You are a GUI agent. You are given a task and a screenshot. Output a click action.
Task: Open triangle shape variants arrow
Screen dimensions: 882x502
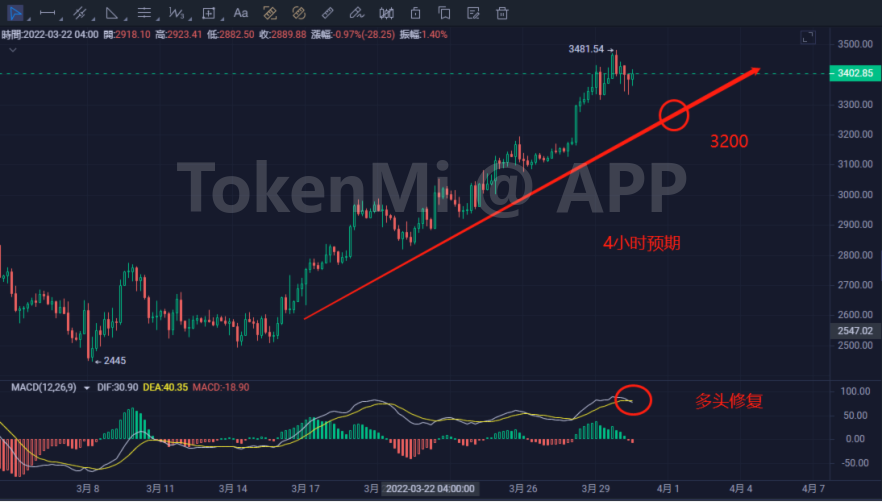point(125,19)
